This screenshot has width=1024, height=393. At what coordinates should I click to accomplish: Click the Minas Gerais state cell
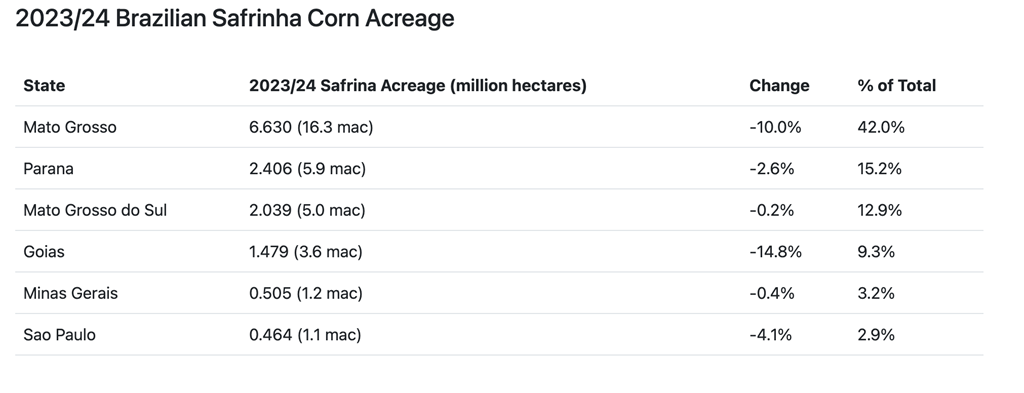click(x=71, y=293)
